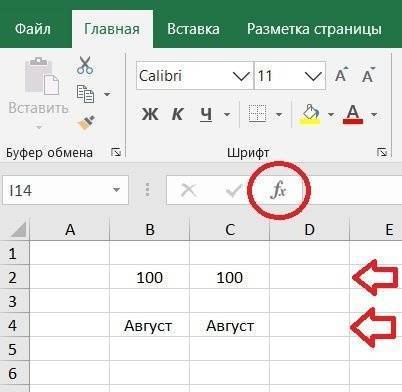
Task: Toggle underline Ч formatting
Action: (206, 114)
